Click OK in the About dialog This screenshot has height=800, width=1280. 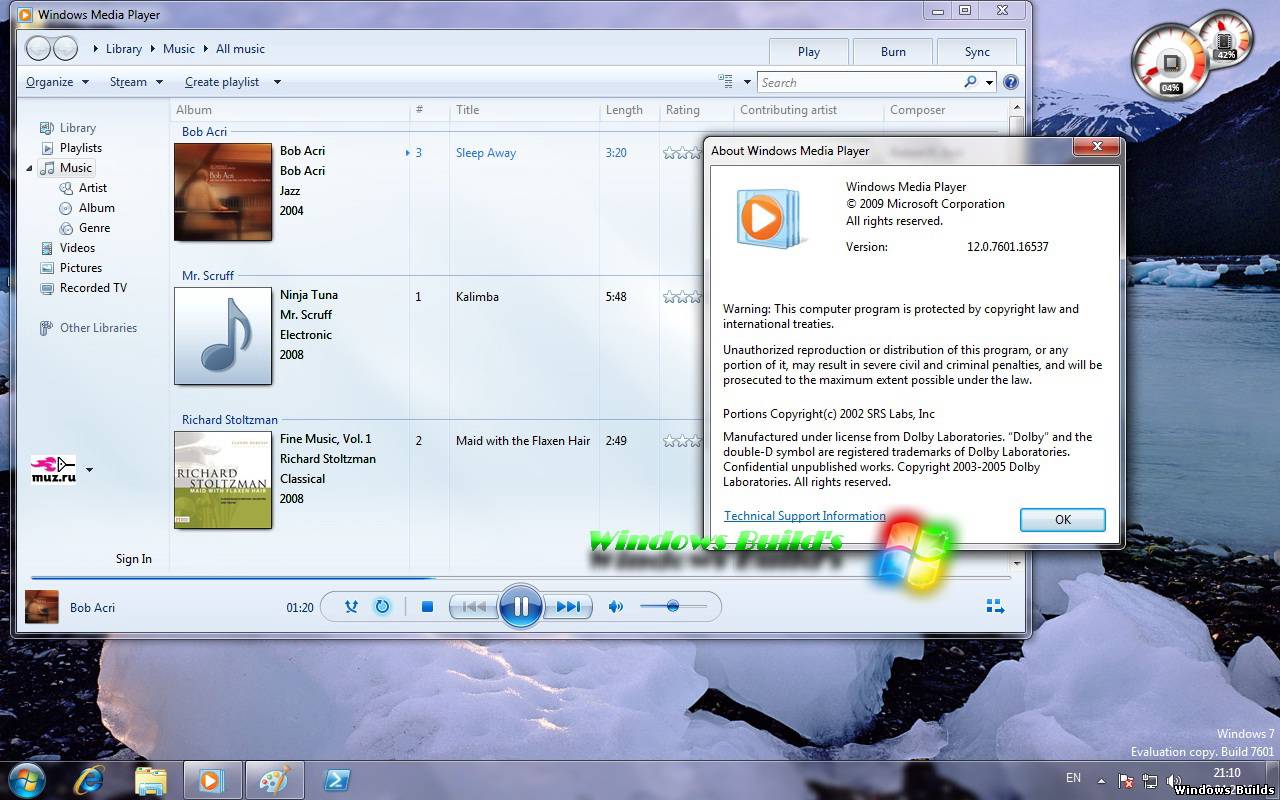pos(1062,519)
